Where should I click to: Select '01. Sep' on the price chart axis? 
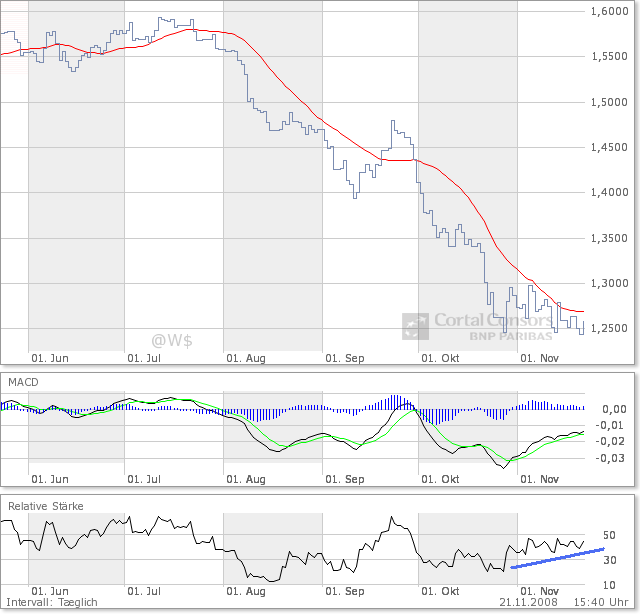point(344,358)
